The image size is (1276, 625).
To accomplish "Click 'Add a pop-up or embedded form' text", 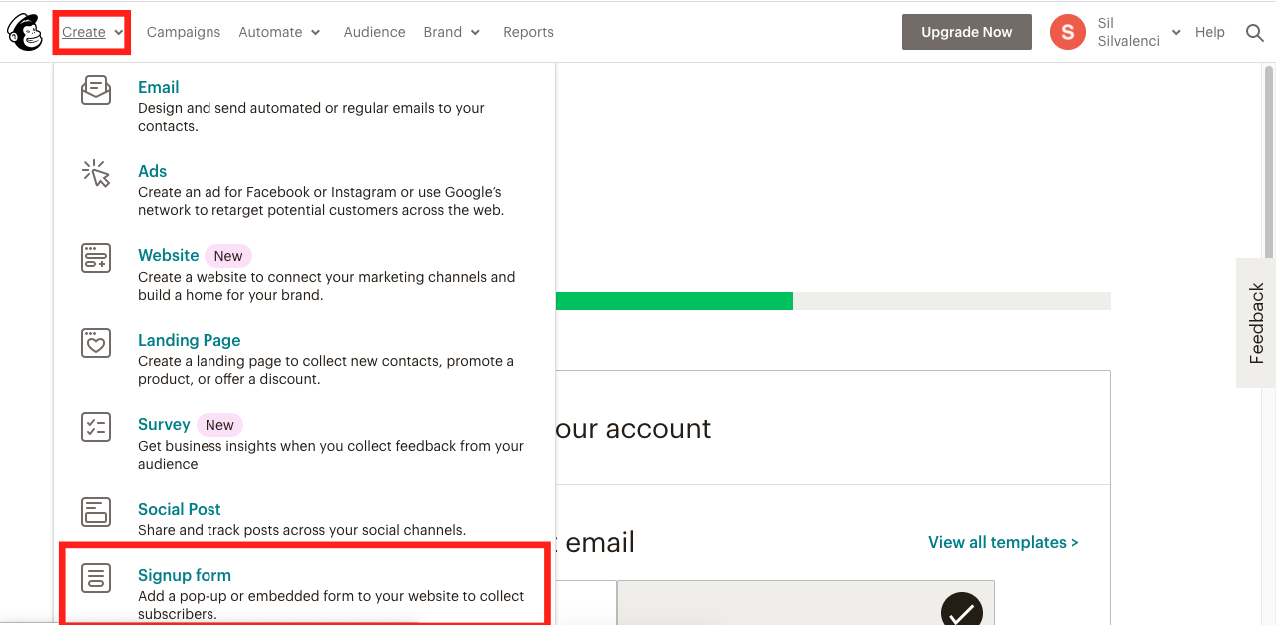I will coord(331,605).
